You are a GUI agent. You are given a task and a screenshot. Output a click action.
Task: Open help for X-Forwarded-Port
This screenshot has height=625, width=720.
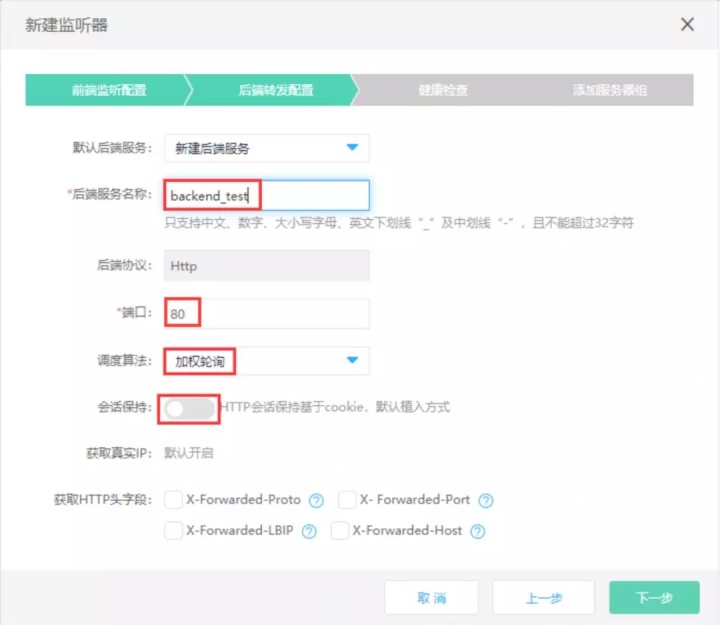pyautogui.click(x=486, y=501)
